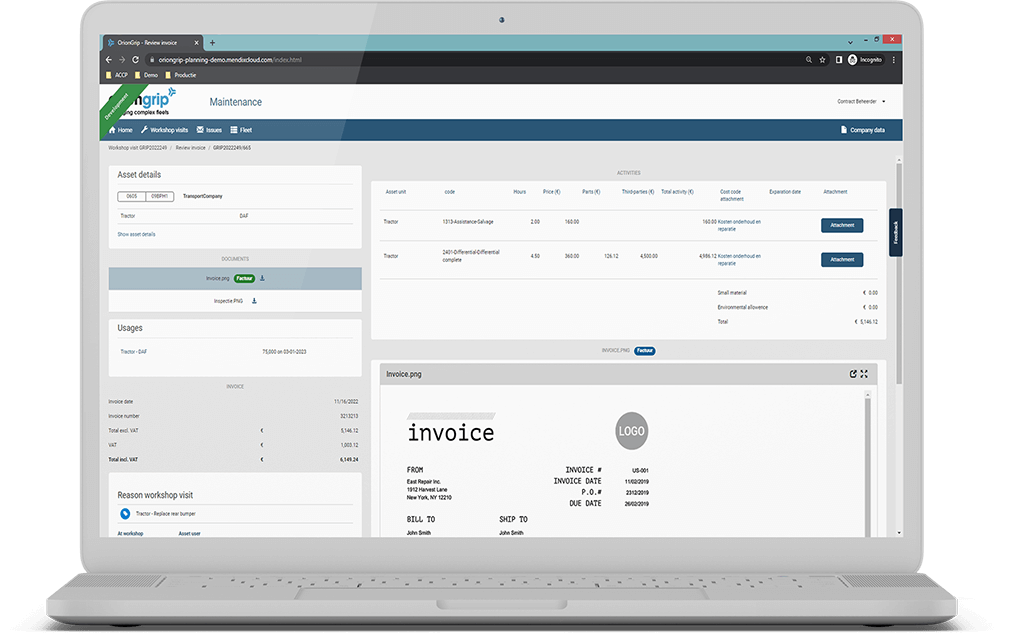Image resolution: width=1024 pixels, height=634 pixels.
Task: Expand Invoice.png preview to fullscreen
Action: (863, 373)
